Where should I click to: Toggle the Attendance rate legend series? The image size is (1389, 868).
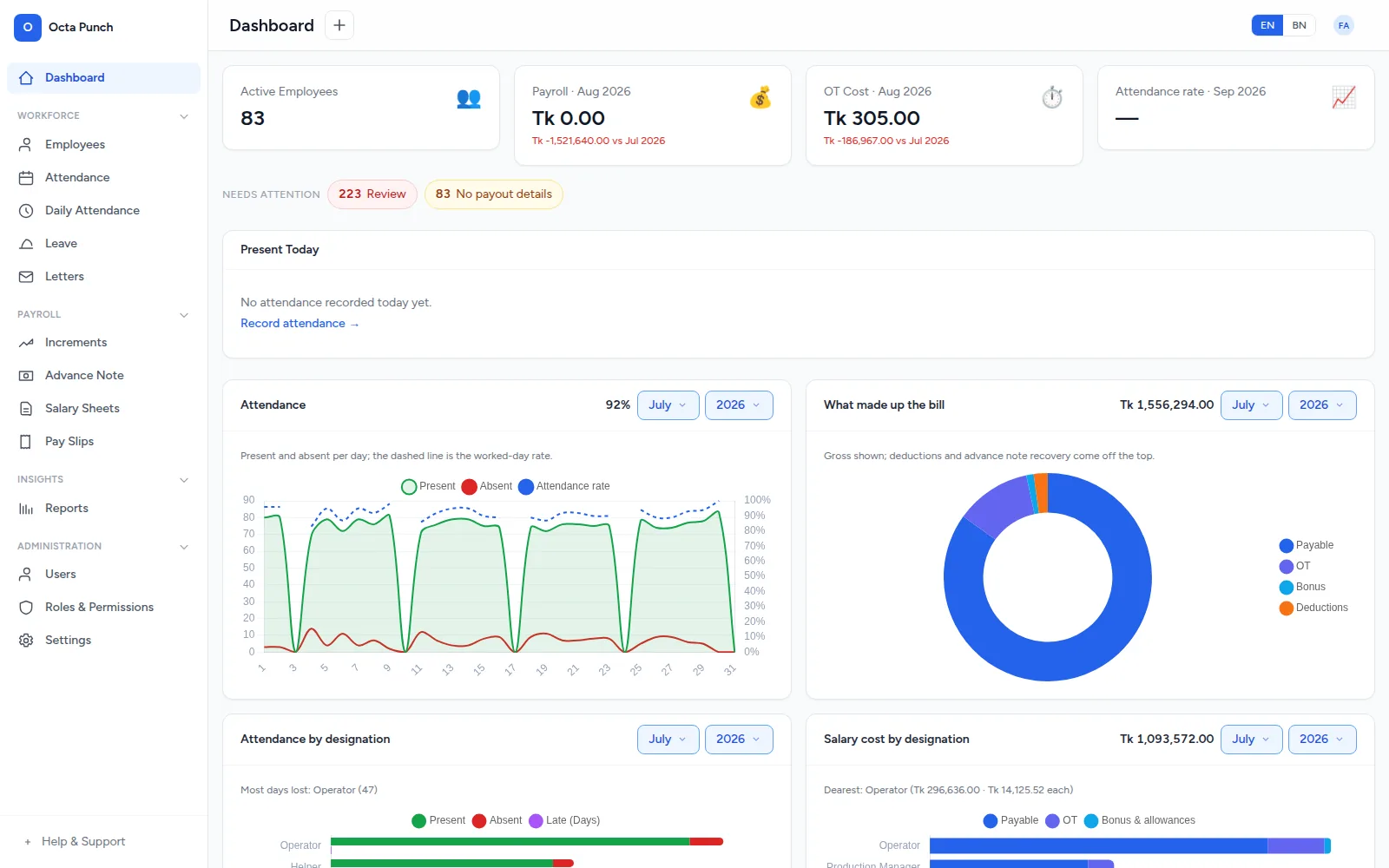pos(564,486)
